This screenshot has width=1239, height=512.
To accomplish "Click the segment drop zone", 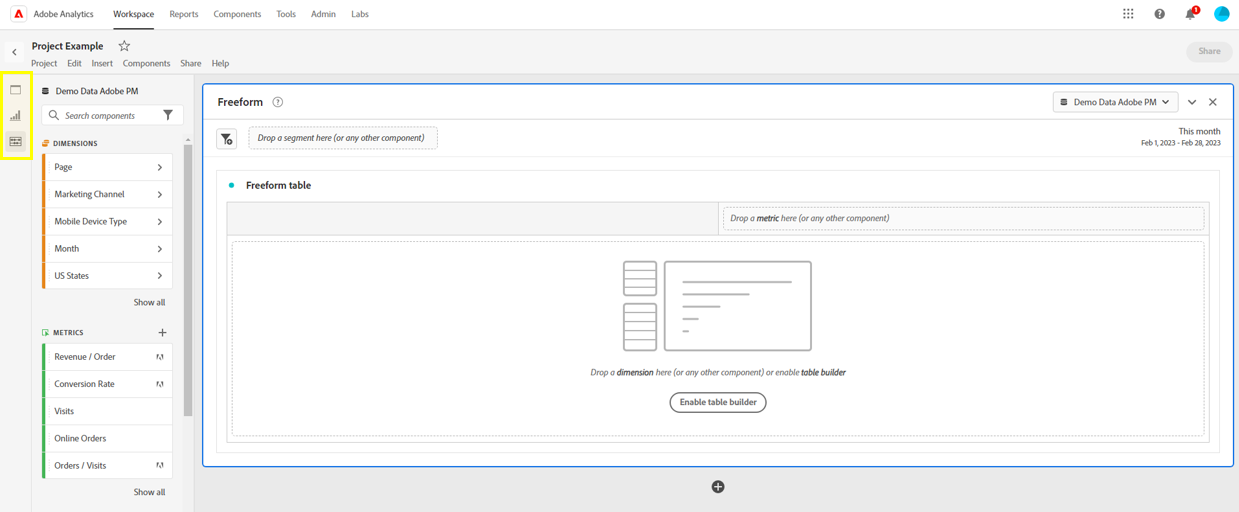I will tap(343, 138).
